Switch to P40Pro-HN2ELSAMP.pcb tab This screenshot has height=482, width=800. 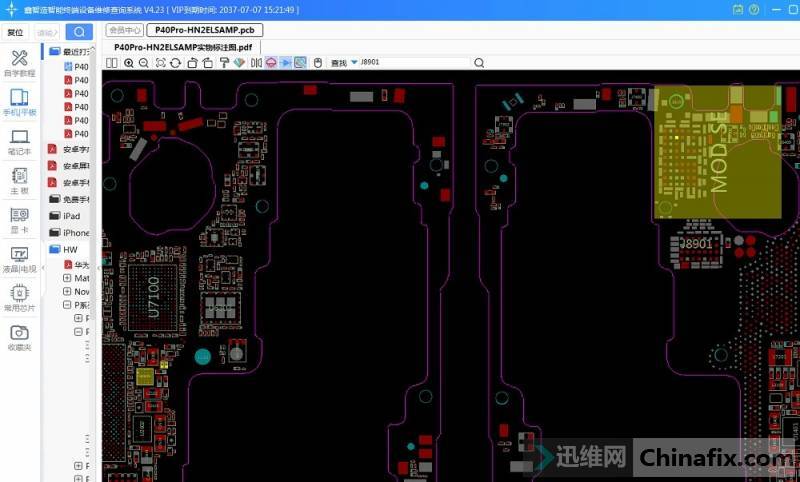click(197, 30)
